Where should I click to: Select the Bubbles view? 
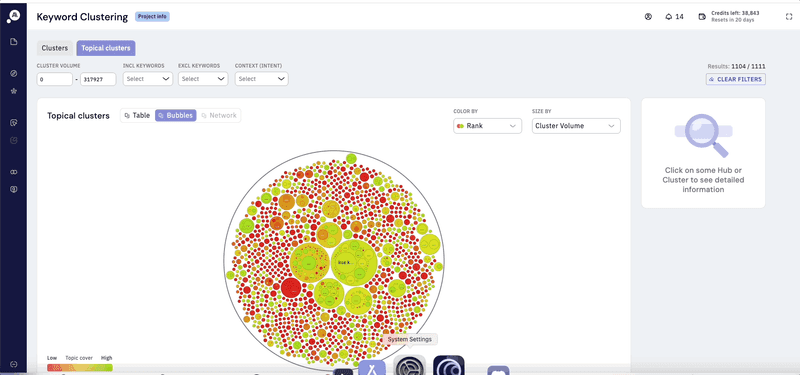click(176, 115)
